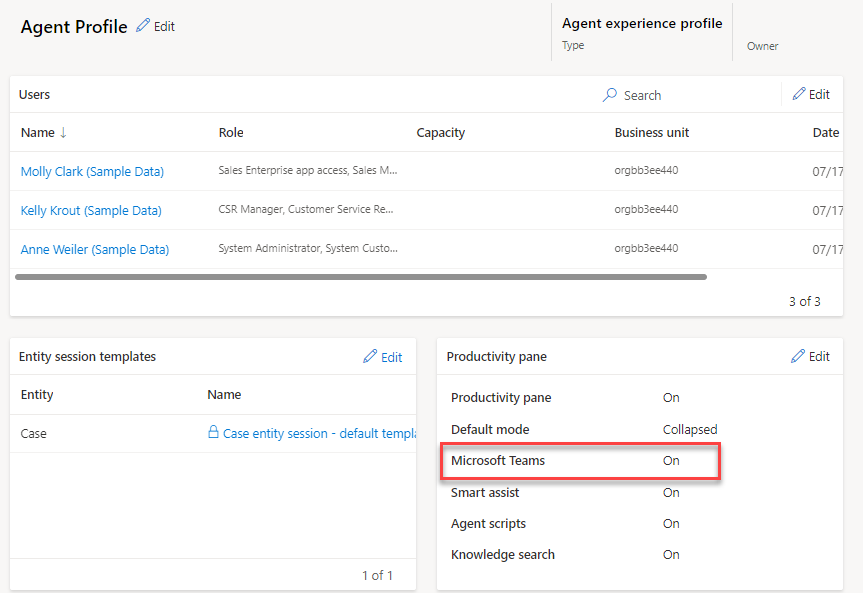The image size is (863, 593).
Task: Click the 'Productivity pane' setting label
Action: pos(501,398)
